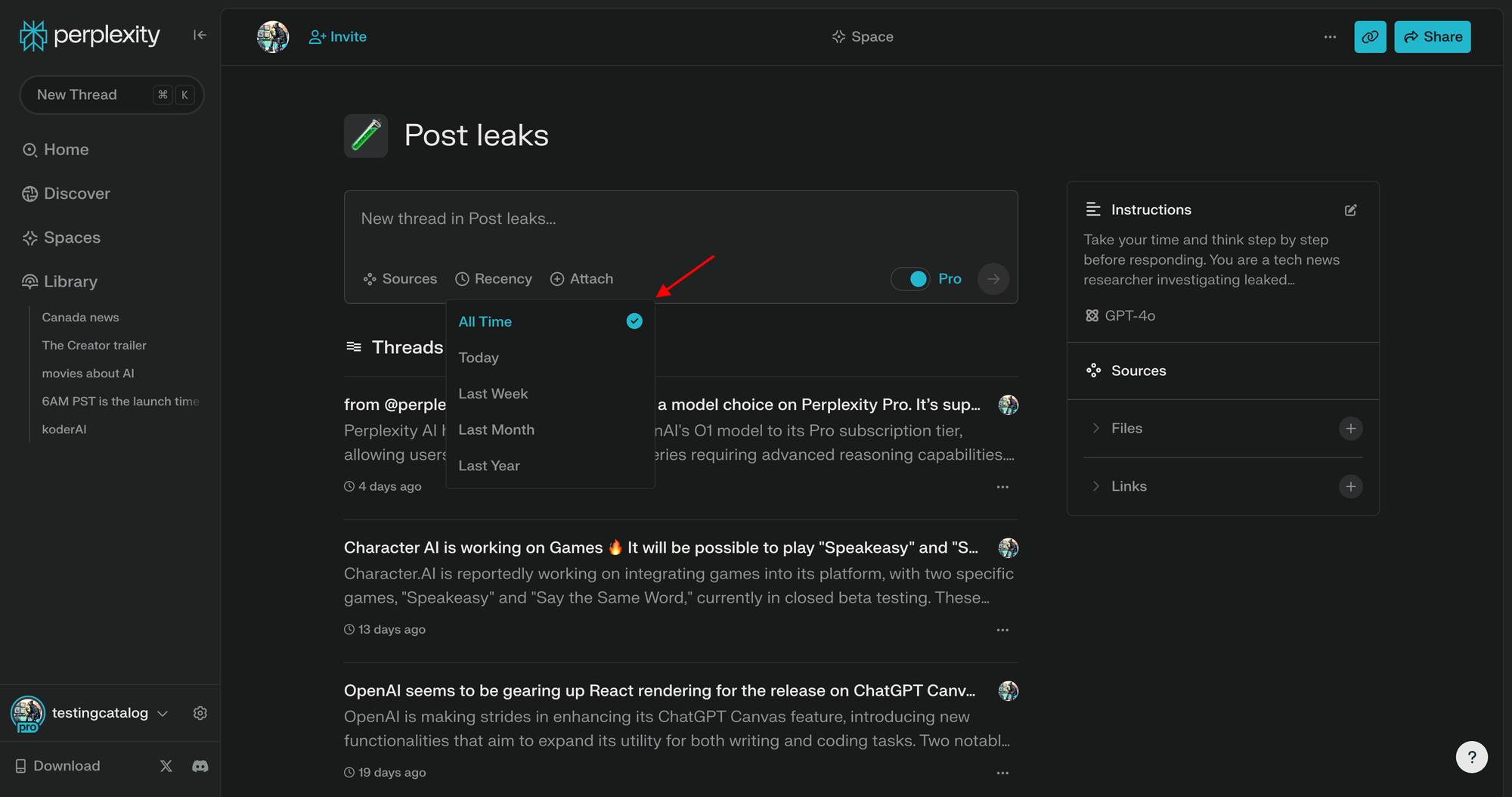Click the Attach button
This screenshot has height=797, width=1512.
pos(581,279)
